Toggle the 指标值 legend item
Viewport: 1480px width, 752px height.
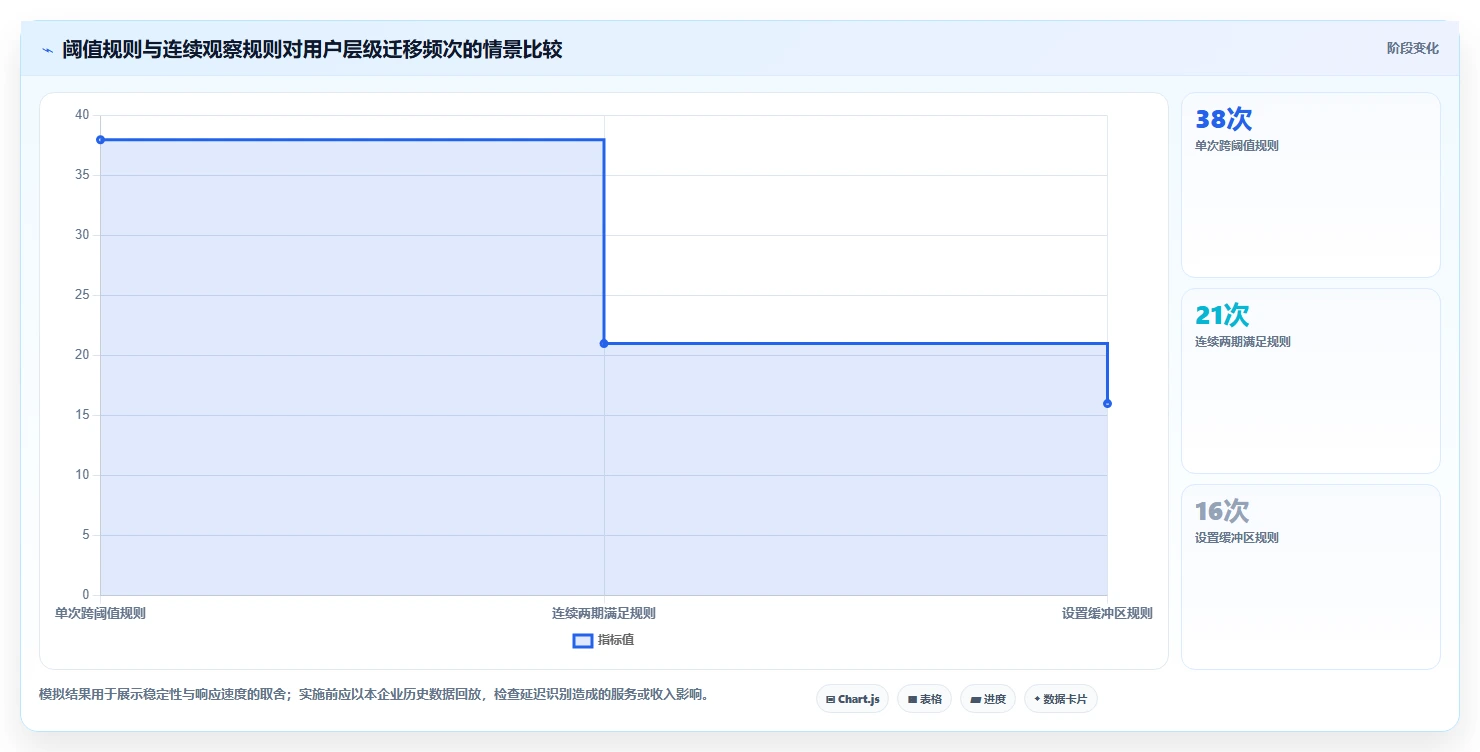pyautogui.click(x=603, y=640)
